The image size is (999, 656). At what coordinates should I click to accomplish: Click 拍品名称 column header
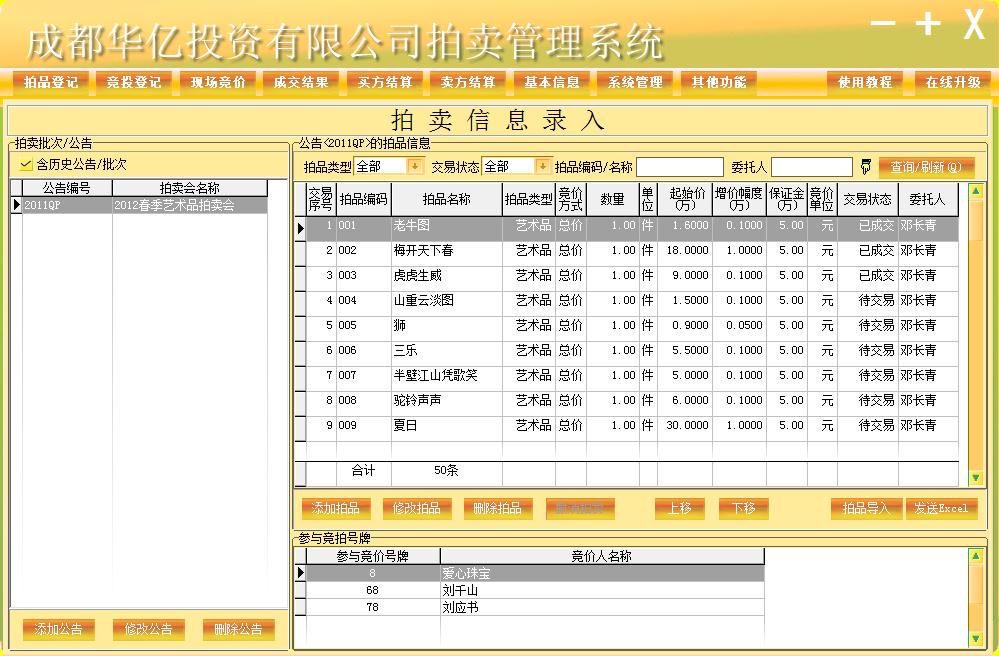click(447, 199)
